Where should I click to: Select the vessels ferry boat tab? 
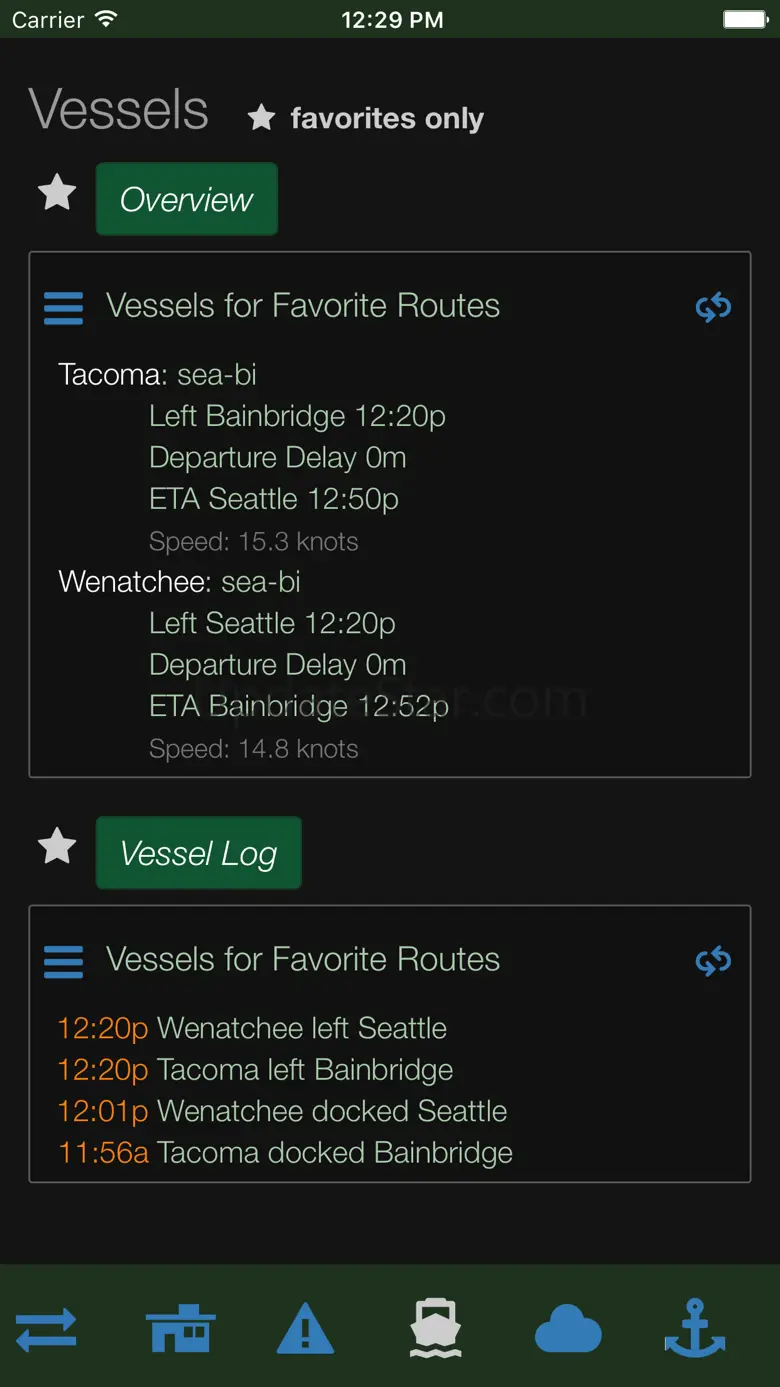[436, 1329]
